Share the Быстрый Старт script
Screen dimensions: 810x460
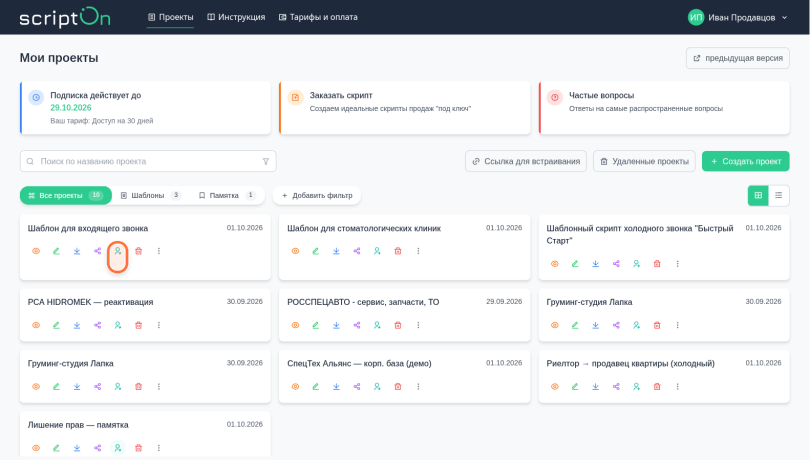616,264
